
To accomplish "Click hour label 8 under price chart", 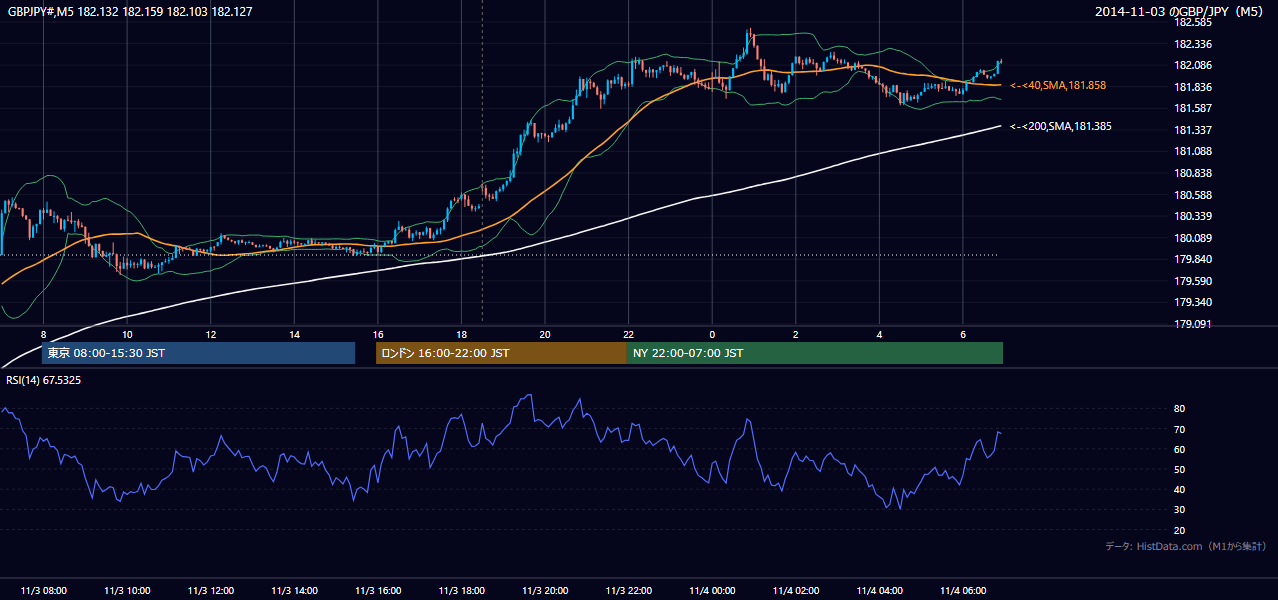I will pyautogui.click(x=43, y=333).
